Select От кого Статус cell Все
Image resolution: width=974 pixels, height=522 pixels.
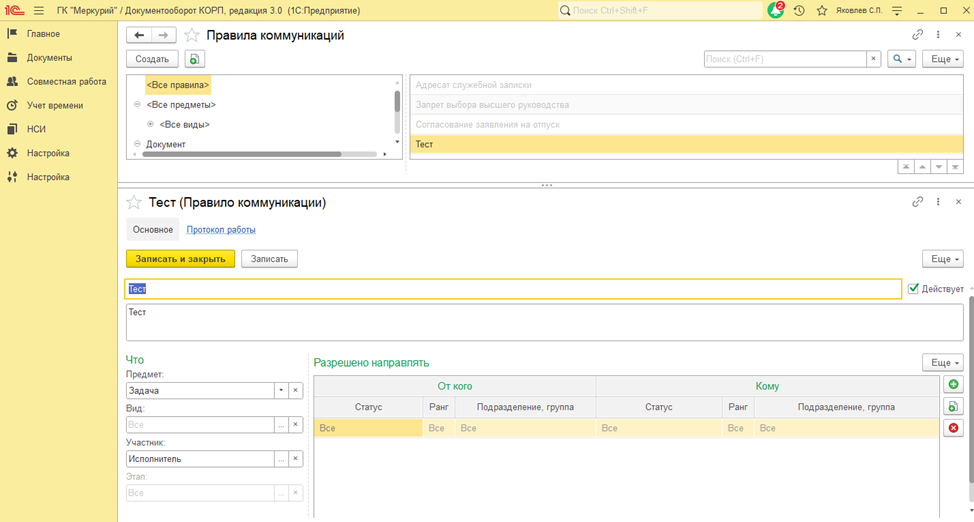pyautogui.click(x=368, y=428)
